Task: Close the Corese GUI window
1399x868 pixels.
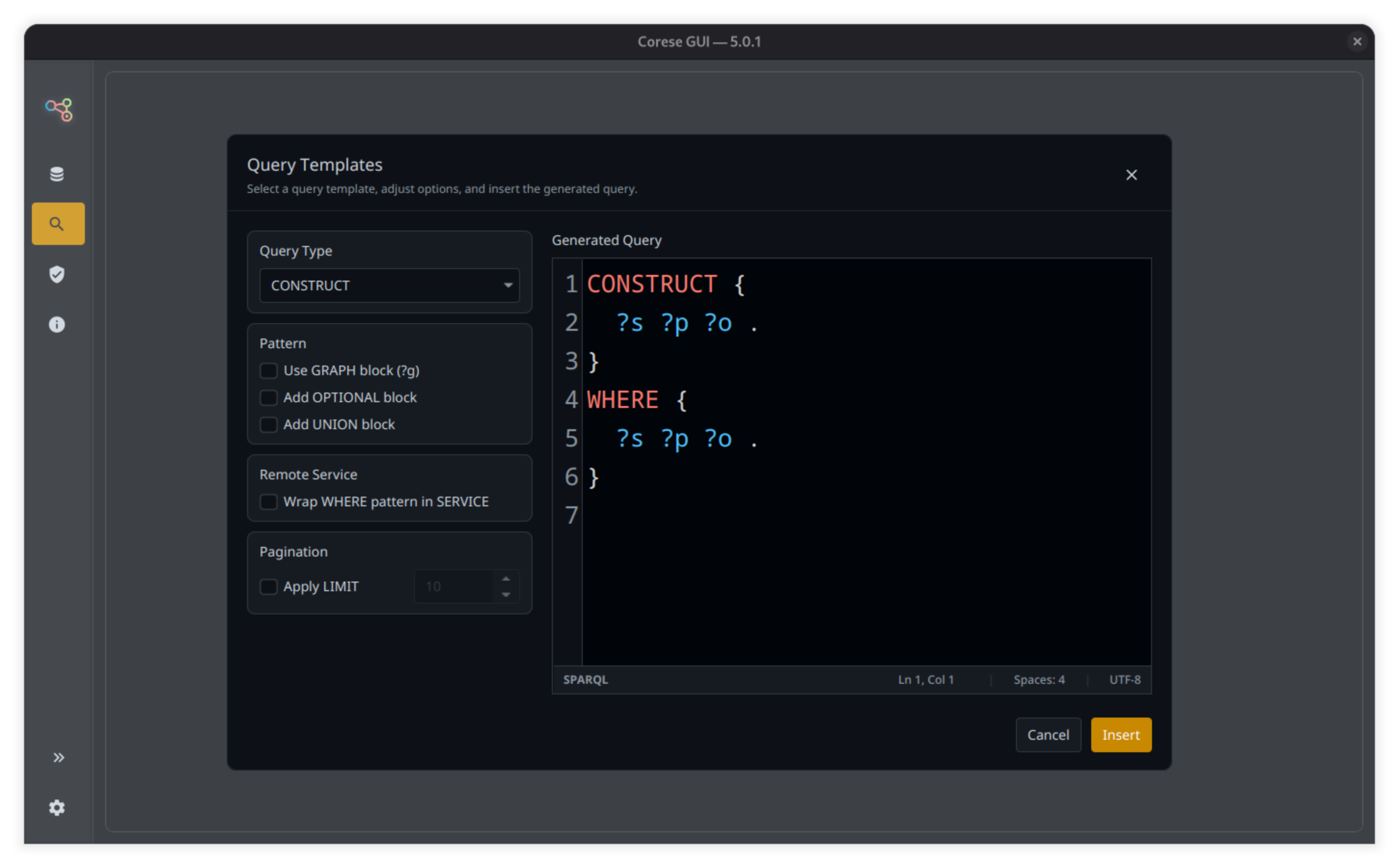Action: 1357,41
